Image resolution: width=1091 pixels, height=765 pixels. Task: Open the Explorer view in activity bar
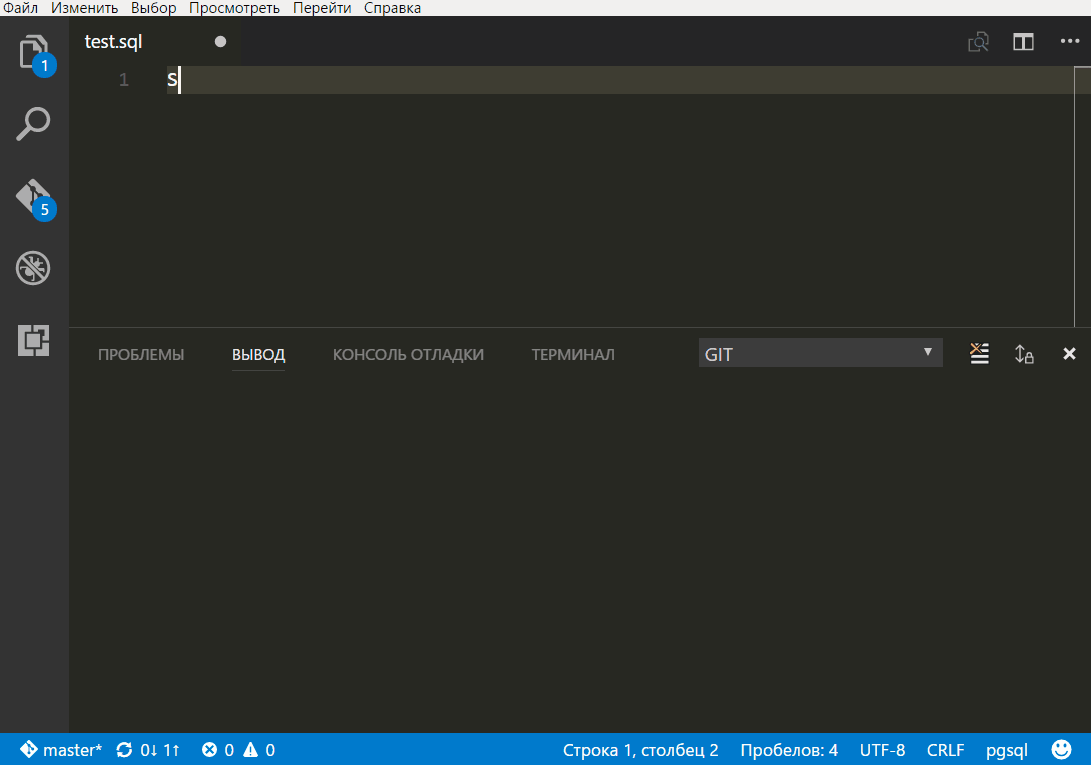34,52
